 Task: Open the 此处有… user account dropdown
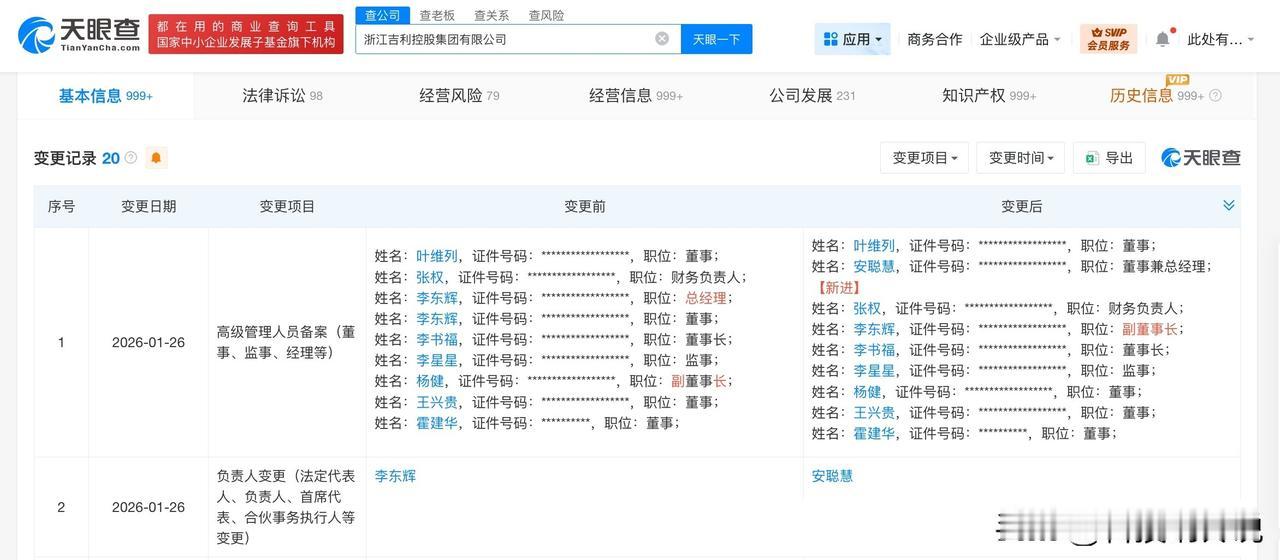click(x=1221, y=39)
